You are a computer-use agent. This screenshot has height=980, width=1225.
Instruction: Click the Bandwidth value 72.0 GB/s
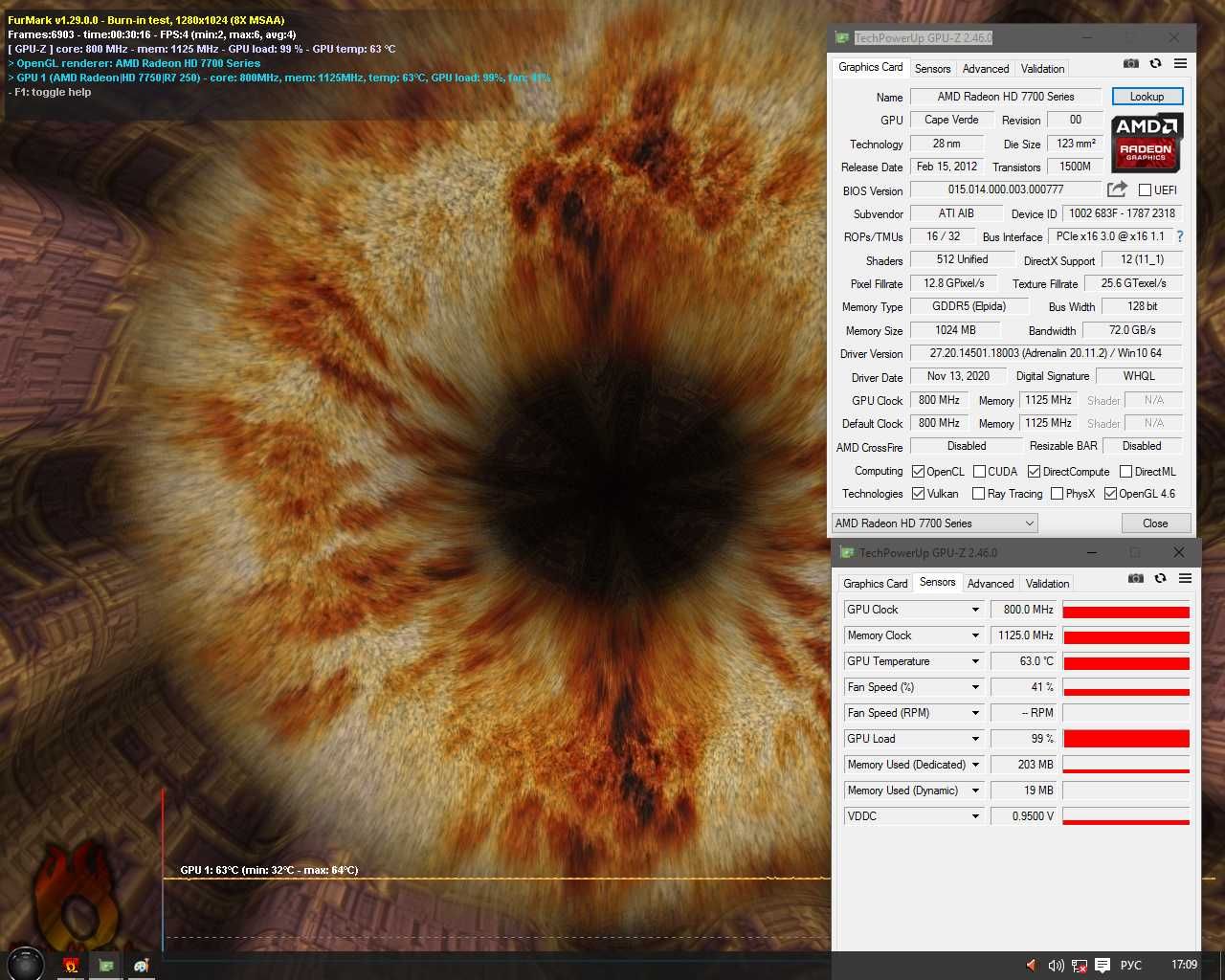(x=1132, y=330)
